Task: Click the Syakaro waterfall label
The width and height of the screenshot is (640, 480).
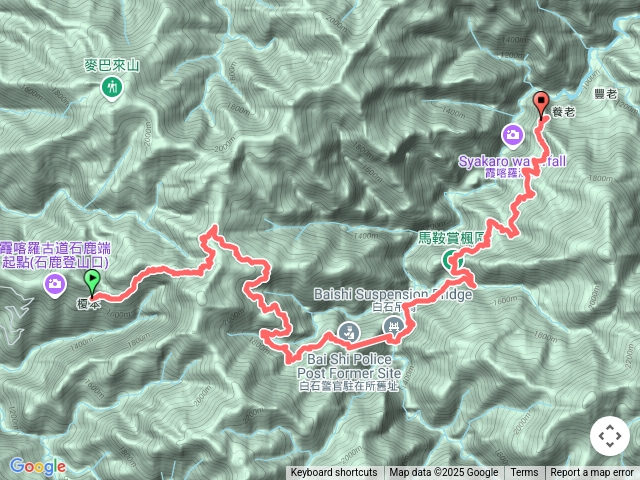Action: (x=512, y=161)
